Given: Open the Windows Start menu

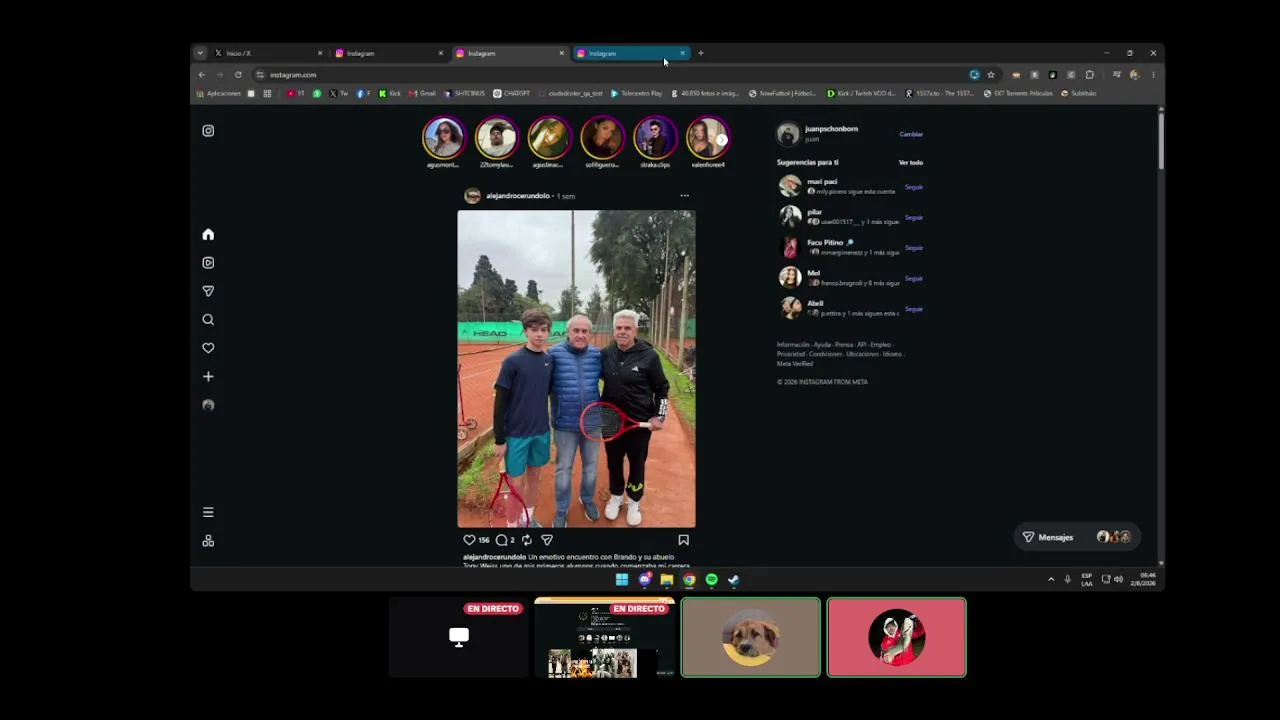Looking at the screenshot, I should click(x=622, y=580).
